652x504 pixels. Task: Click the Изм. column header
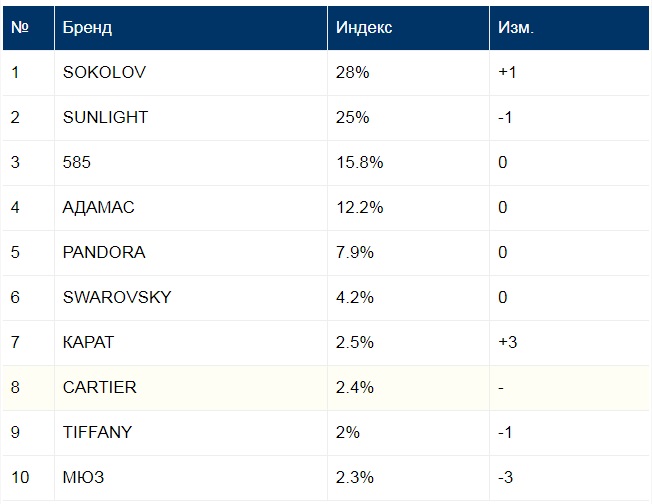pyautogui.click(x=516, y=27)
